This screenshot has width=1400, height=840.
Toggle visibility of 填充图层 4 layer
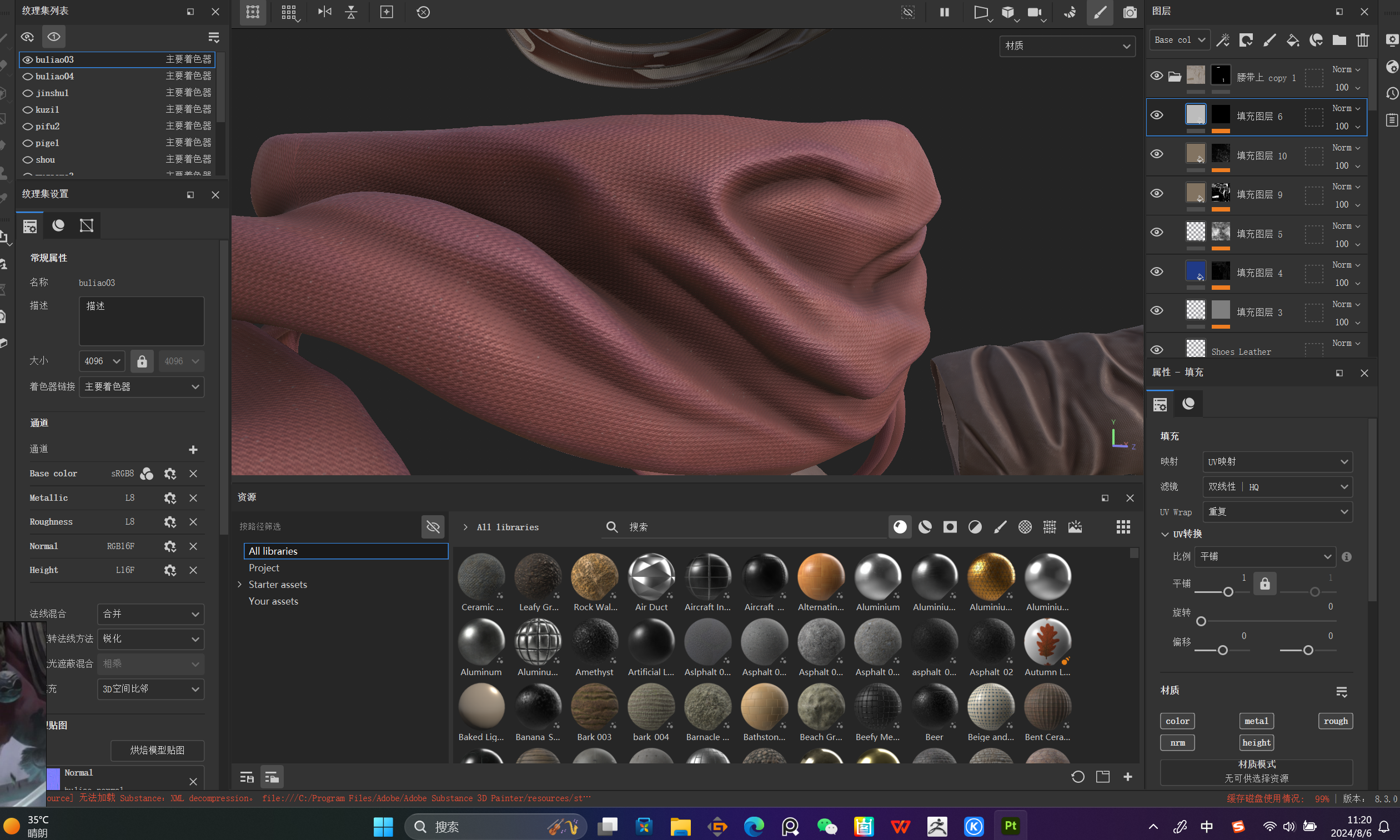coord(1157,271)
